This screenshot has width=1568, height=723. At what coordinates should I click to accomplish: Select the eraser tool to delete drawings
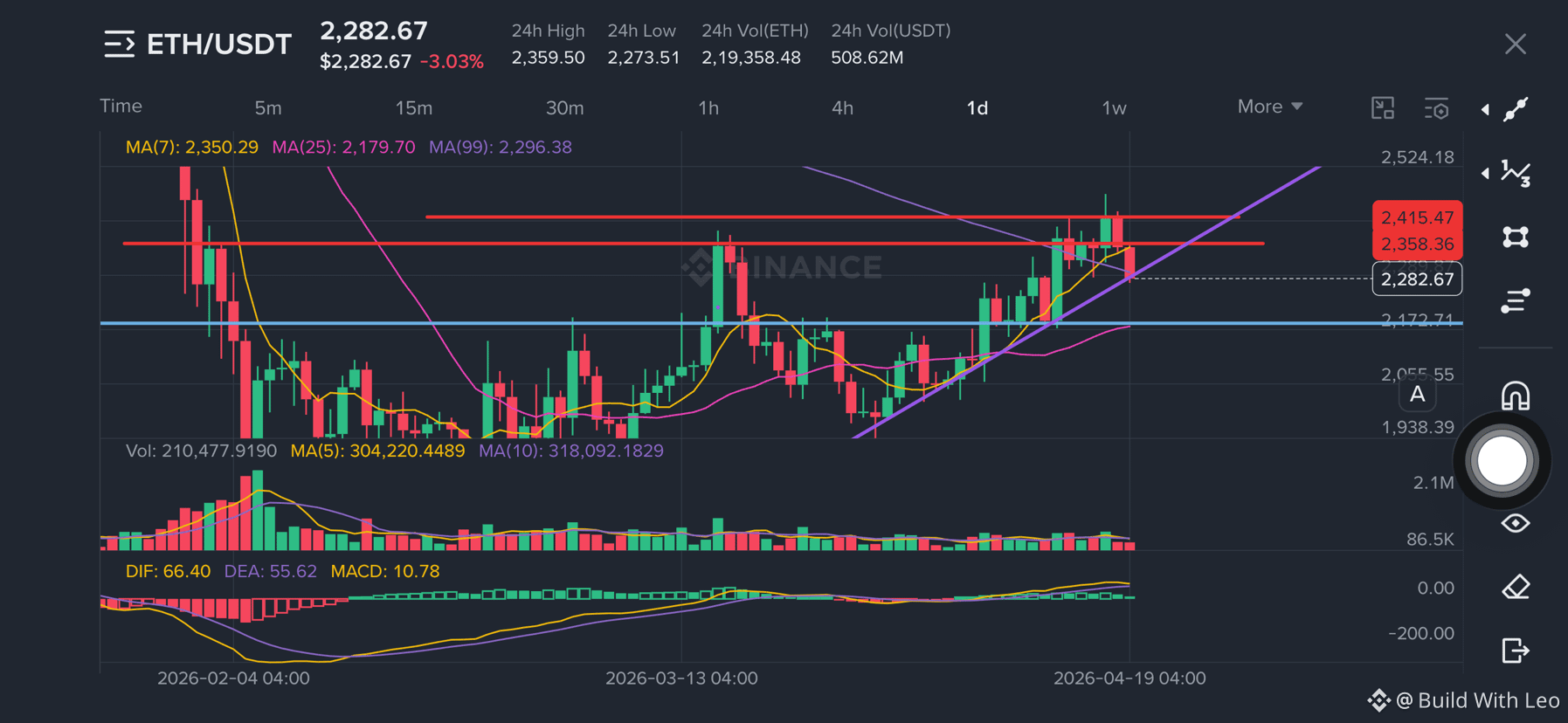coord(1516,587)
